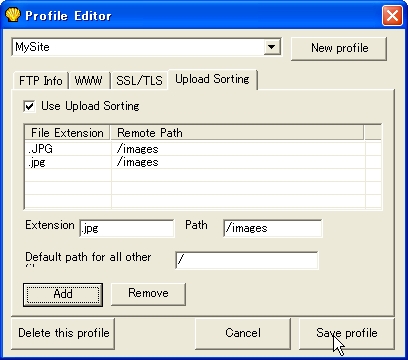Screen dimensions: 408x360
Task: Click the Remote Path column header
Action: coord(237,133)
